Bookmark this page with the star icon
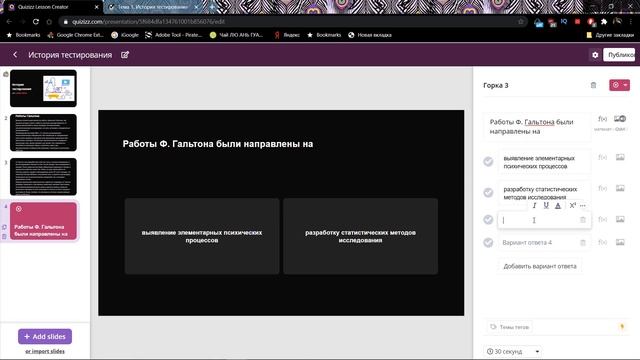 coord(520,21)
